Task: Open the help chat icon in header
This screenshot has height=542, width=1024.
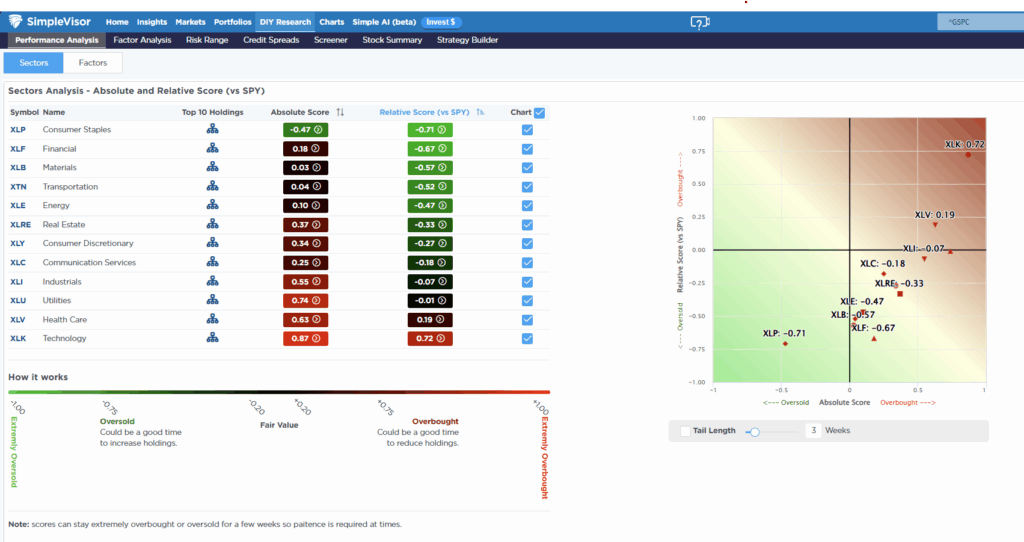Action: [x=700, y=22]
